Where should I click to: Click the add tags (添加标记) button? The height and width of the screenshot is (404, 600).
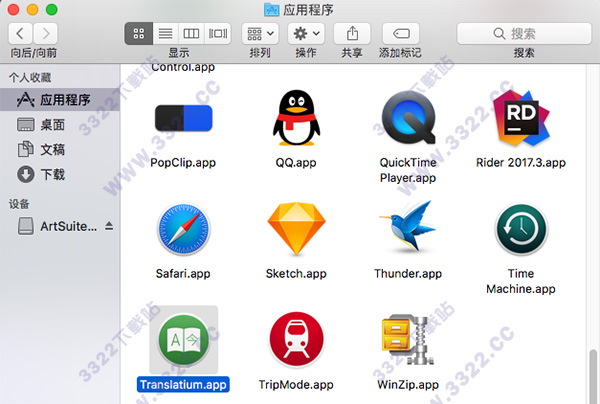coord(401,34)
